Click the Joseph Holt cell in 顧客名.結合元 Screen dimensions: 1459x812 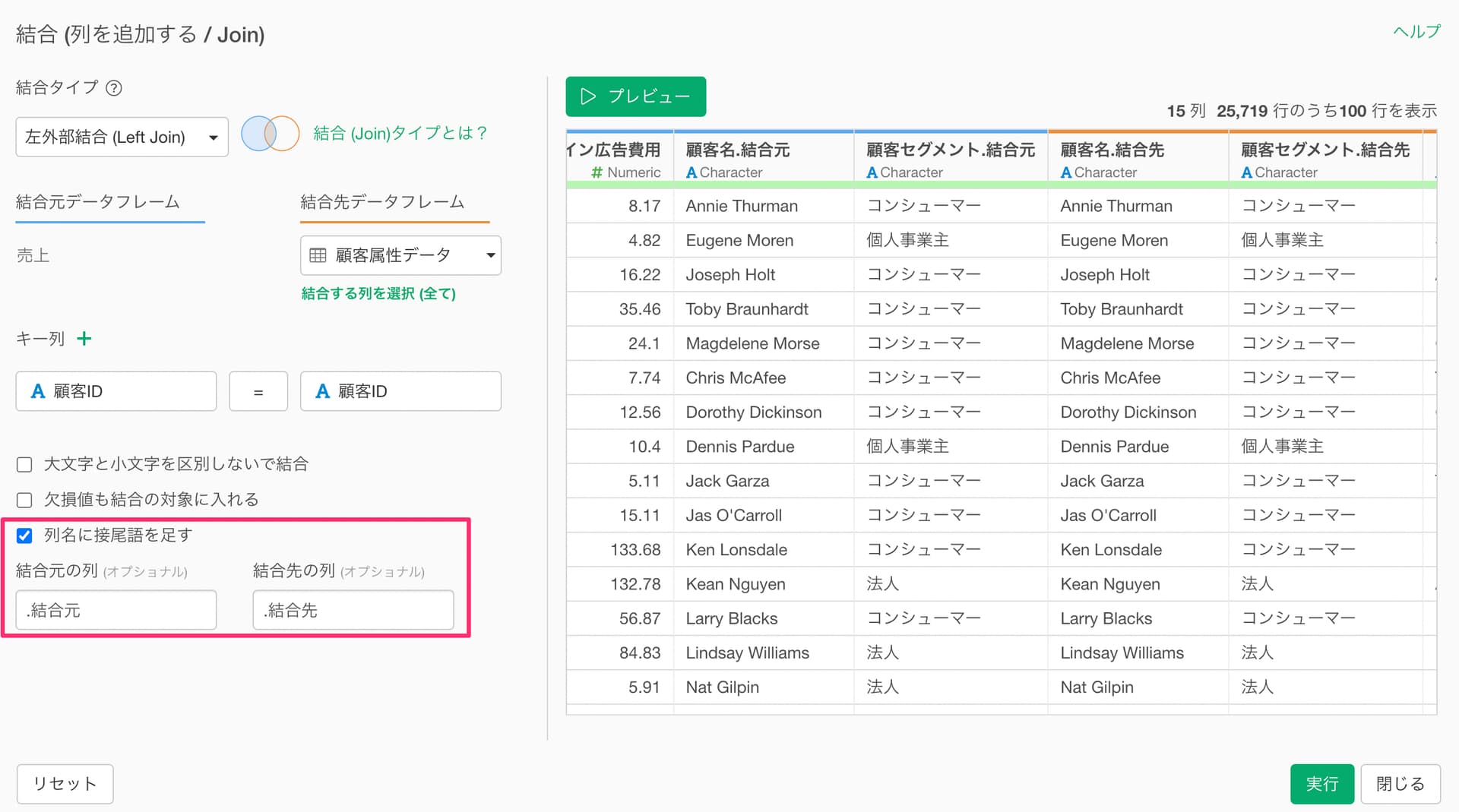pyautogui.click(x=763, y=275)
